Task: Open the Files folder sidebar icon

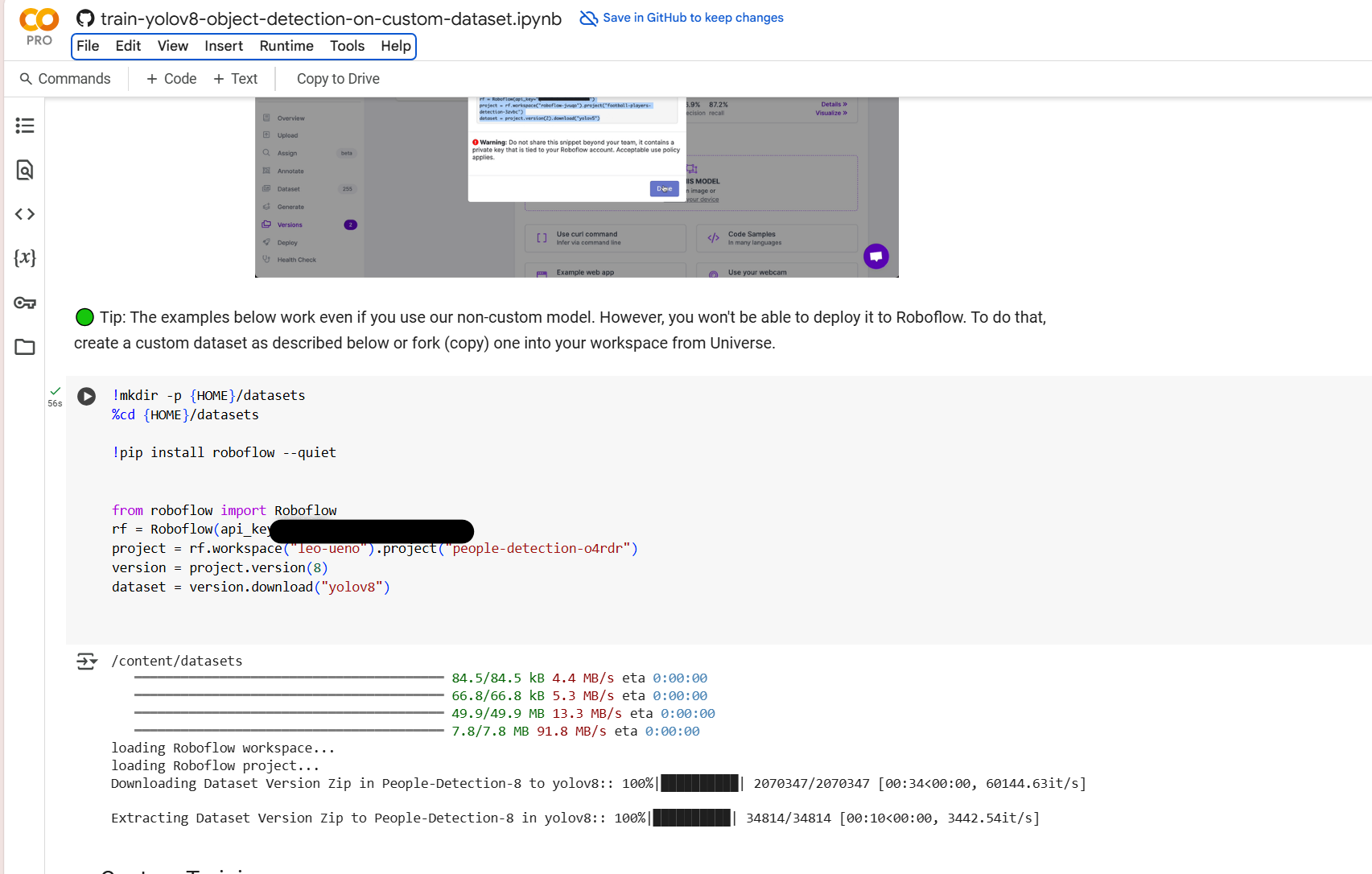Action: tap(25, 347)
